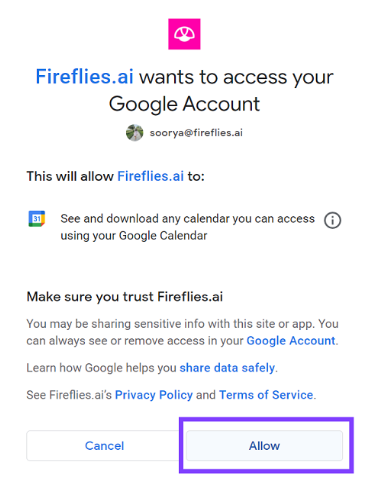Viewport: 374px width, 480px height.
Task: Open Fireflies.ai link in 'This will allow' line
Action: 150,176
